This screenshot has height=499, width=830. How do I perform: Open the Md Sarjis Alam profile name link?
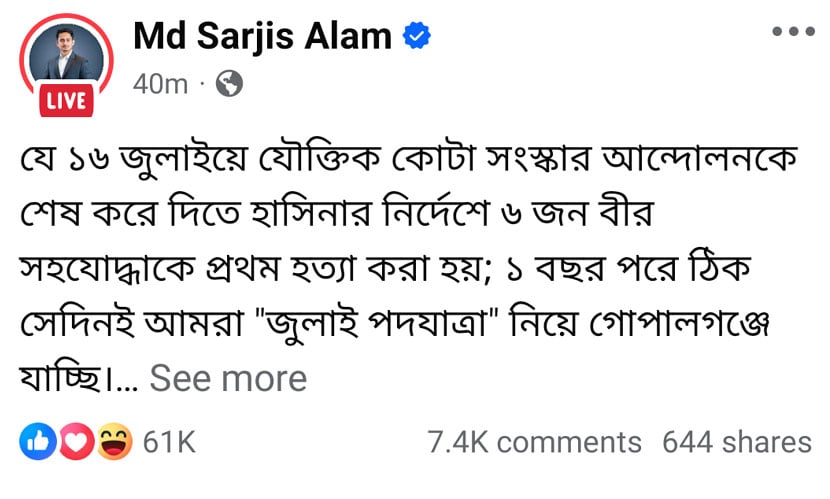pyautogui.click(x=263, y=36)
